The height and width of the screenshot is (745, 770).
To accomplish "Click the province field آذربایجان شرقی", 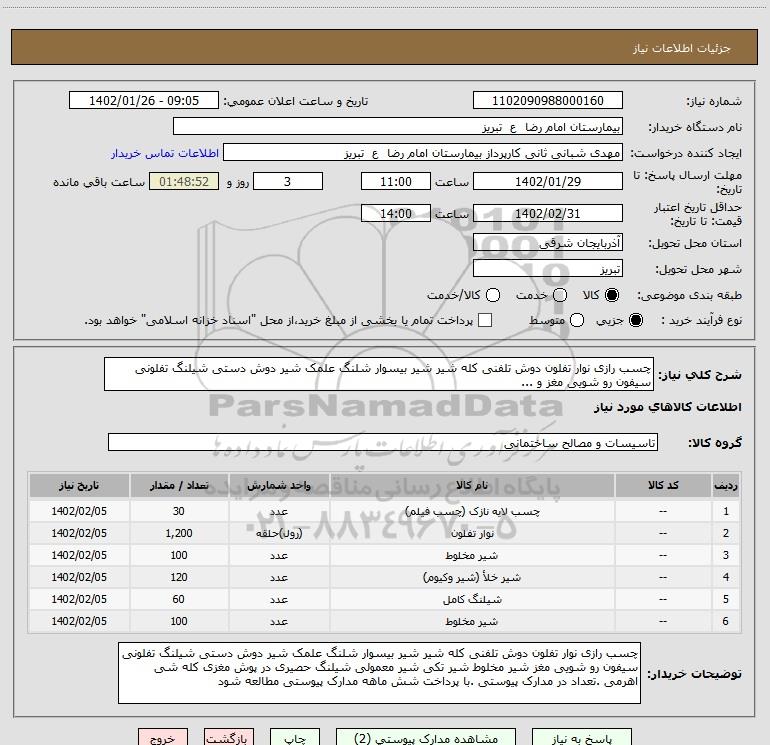I will [548, 242].
